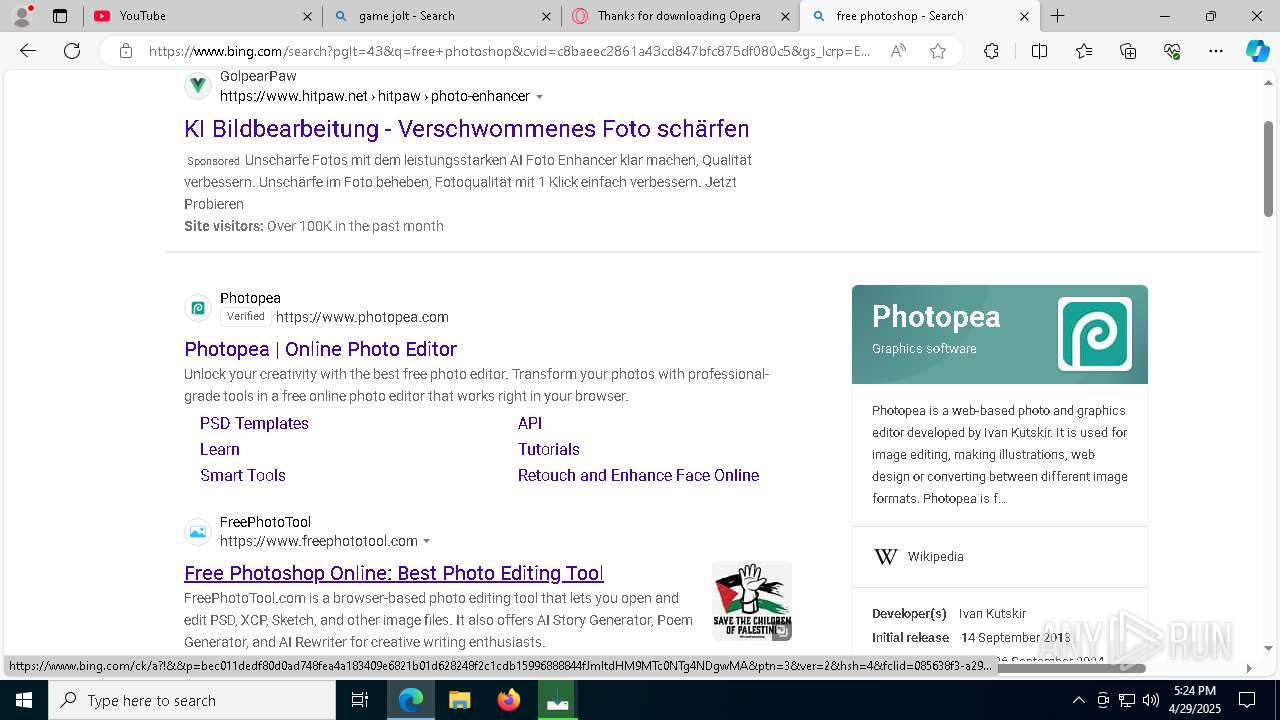Open a new browser tab
This screenshot has width=1280, height=720.
coord(1057,16)
